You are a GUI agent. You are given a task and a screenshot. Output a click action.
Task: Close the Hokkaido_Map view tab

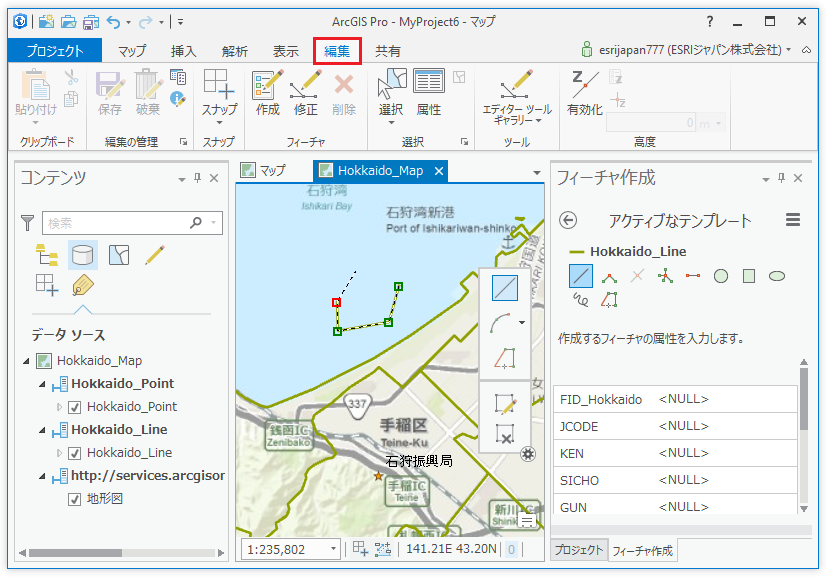tap(438, 171)
